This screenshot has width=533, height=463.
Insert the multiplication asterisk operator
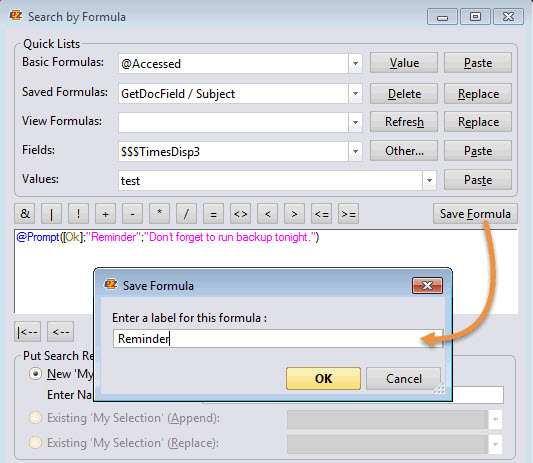[x=159, y=214]
